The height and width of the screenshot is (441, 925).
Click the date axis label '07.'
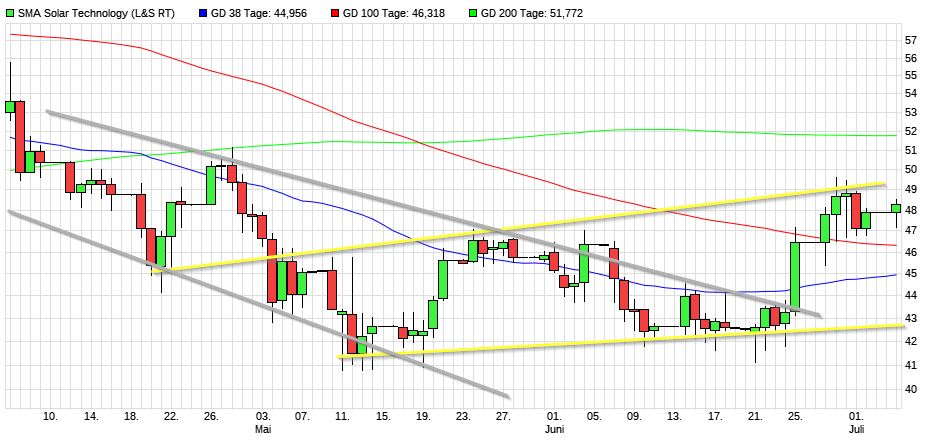(x=301, y=417)
